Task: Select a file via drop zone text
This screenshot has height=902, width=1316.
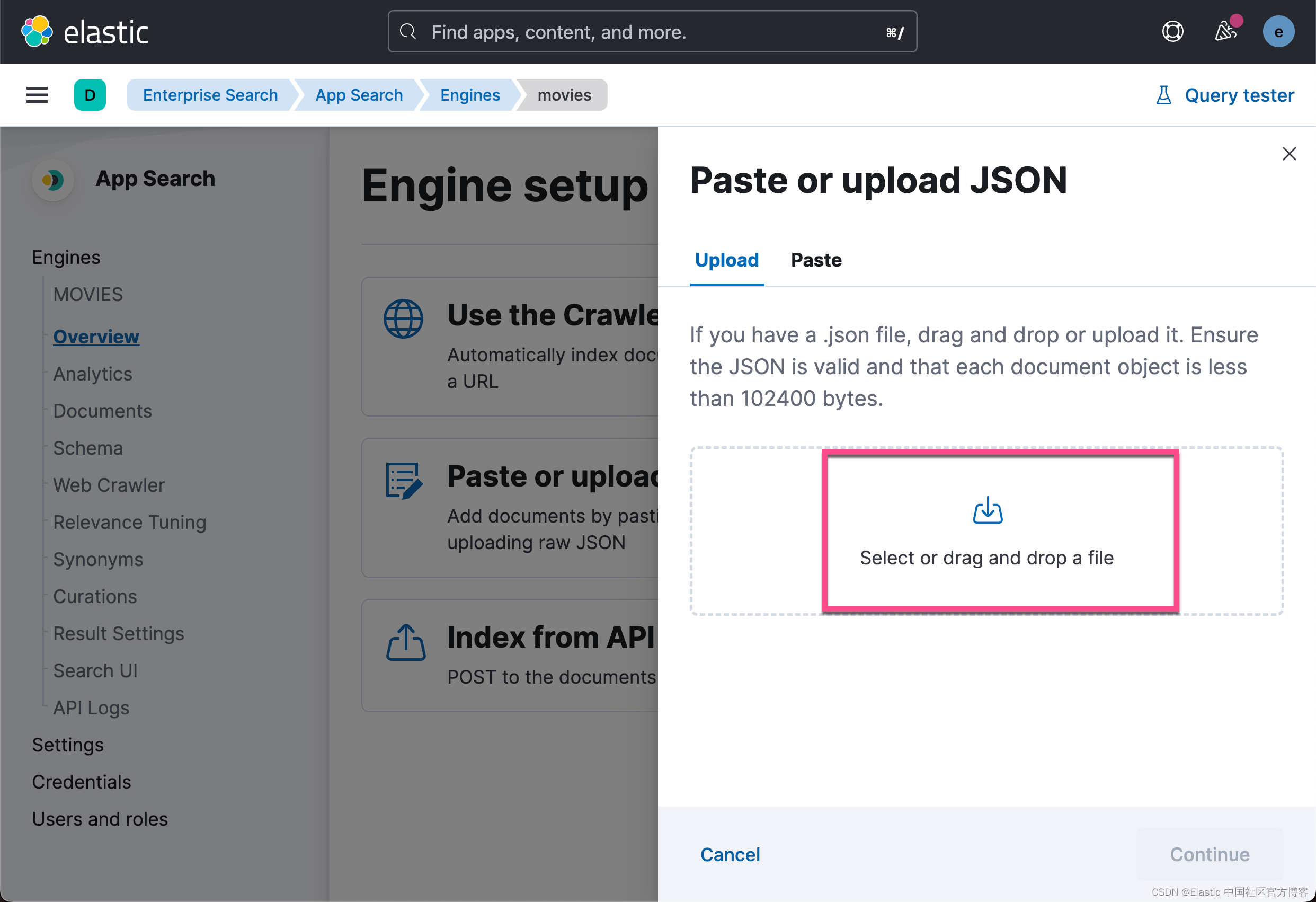Action: coord(986,558)
